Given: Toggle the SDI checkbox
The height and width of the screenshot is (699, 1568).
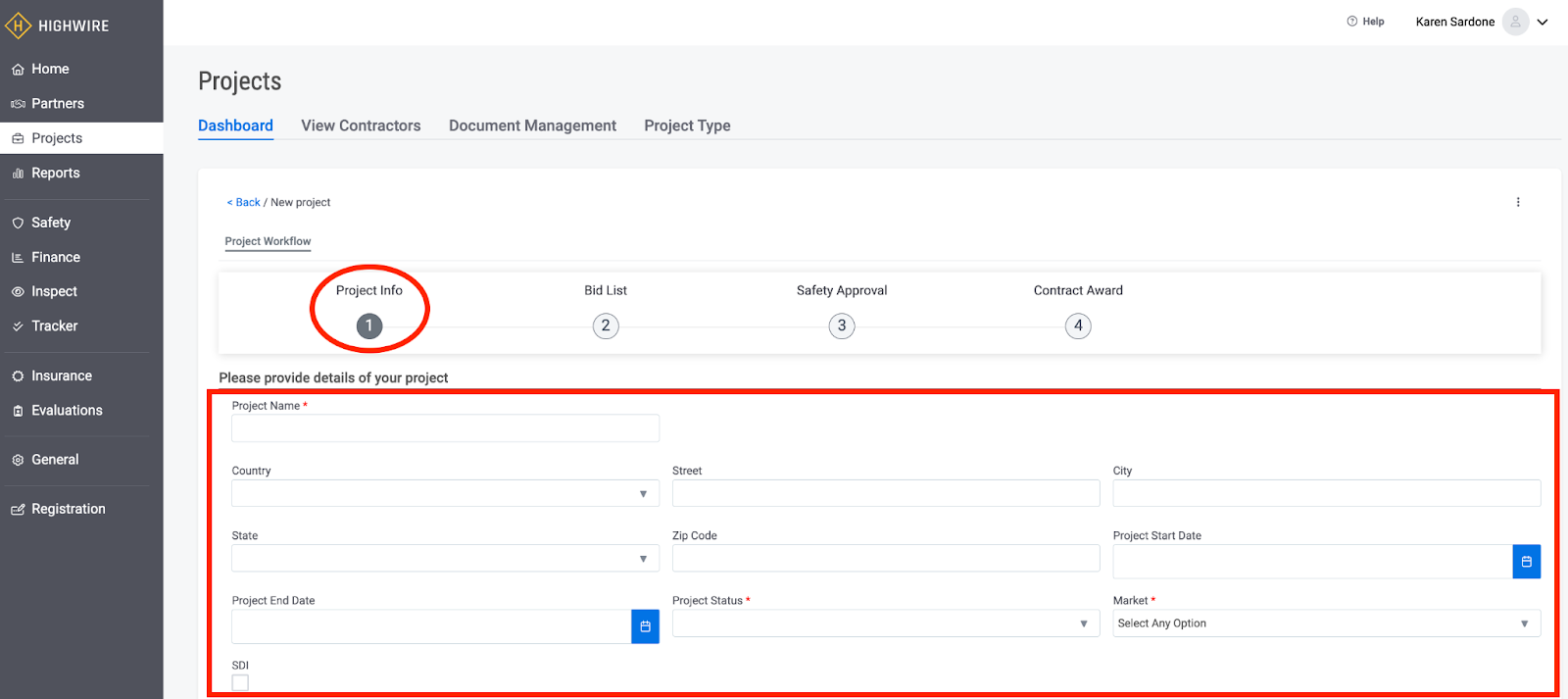Looking at the screenshot, I should coord(240,682).
